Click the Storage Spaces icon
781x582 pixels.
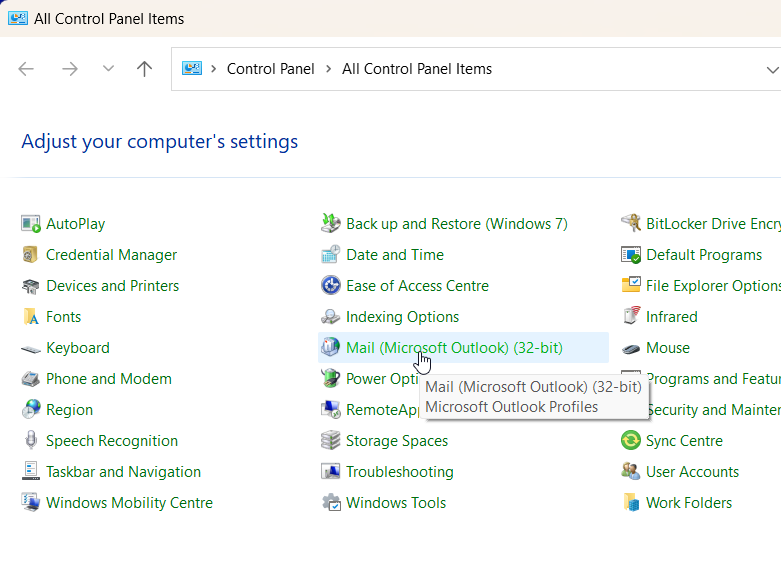[x=331, y=441]
